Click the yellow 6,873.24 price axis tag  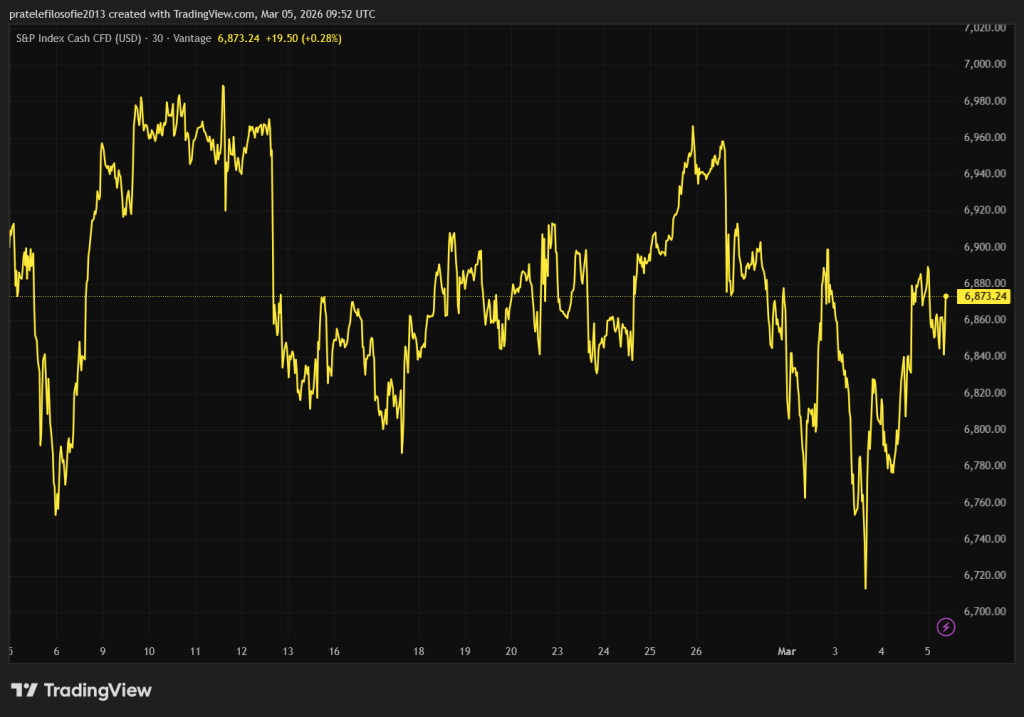[x=984, y=297]
